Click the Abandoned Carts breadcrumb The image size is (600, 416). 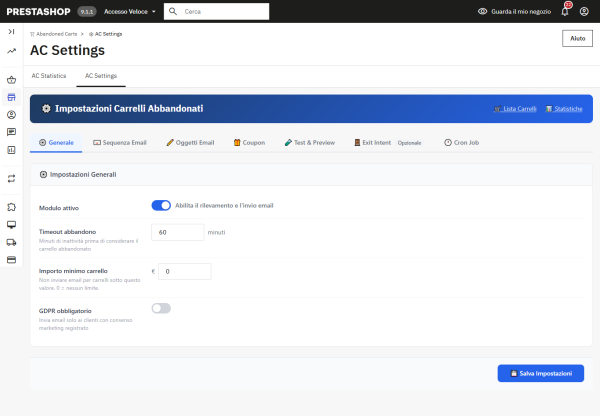pos(54,34)
